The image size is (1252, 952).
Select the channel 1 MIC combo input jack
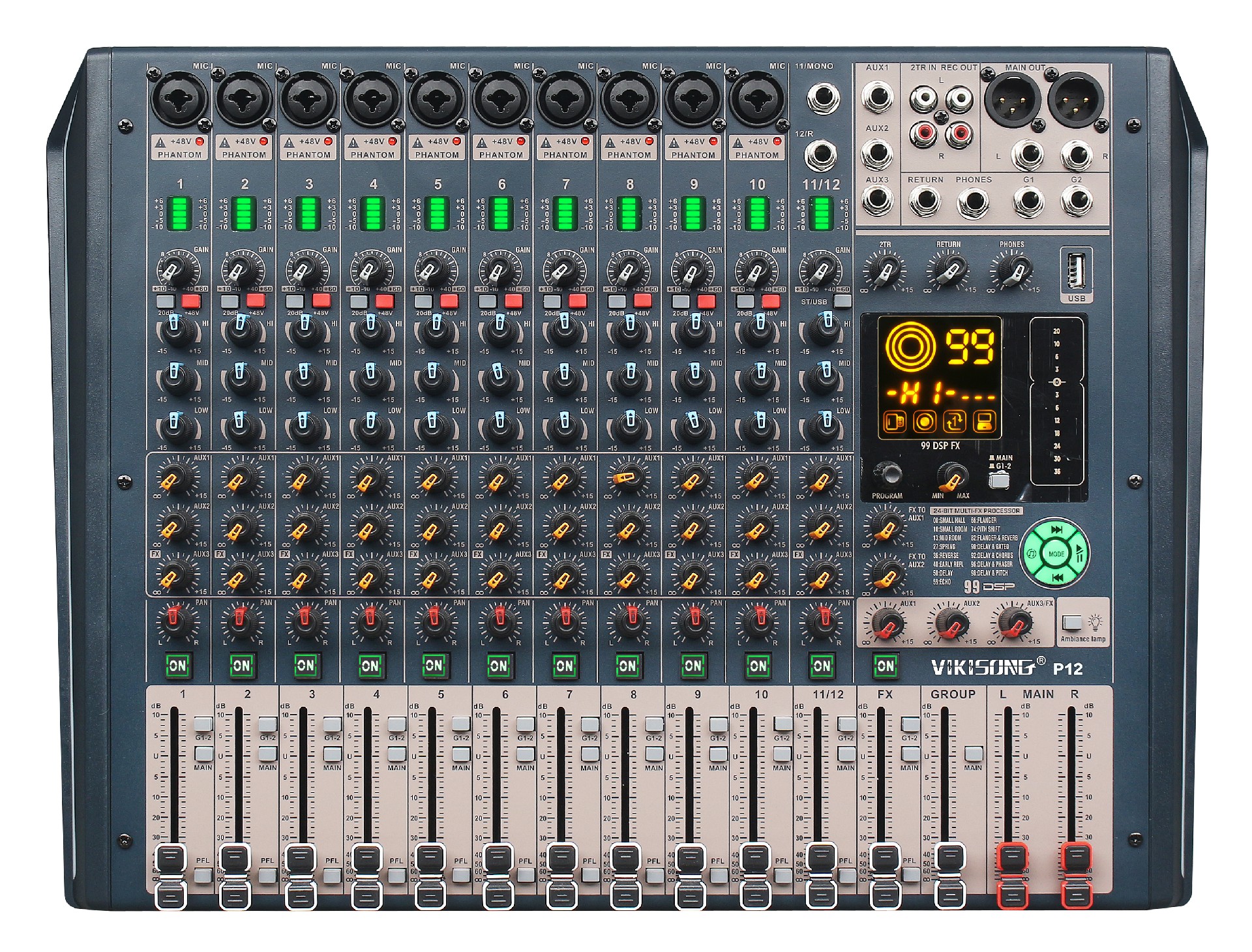tap(179, 99)
